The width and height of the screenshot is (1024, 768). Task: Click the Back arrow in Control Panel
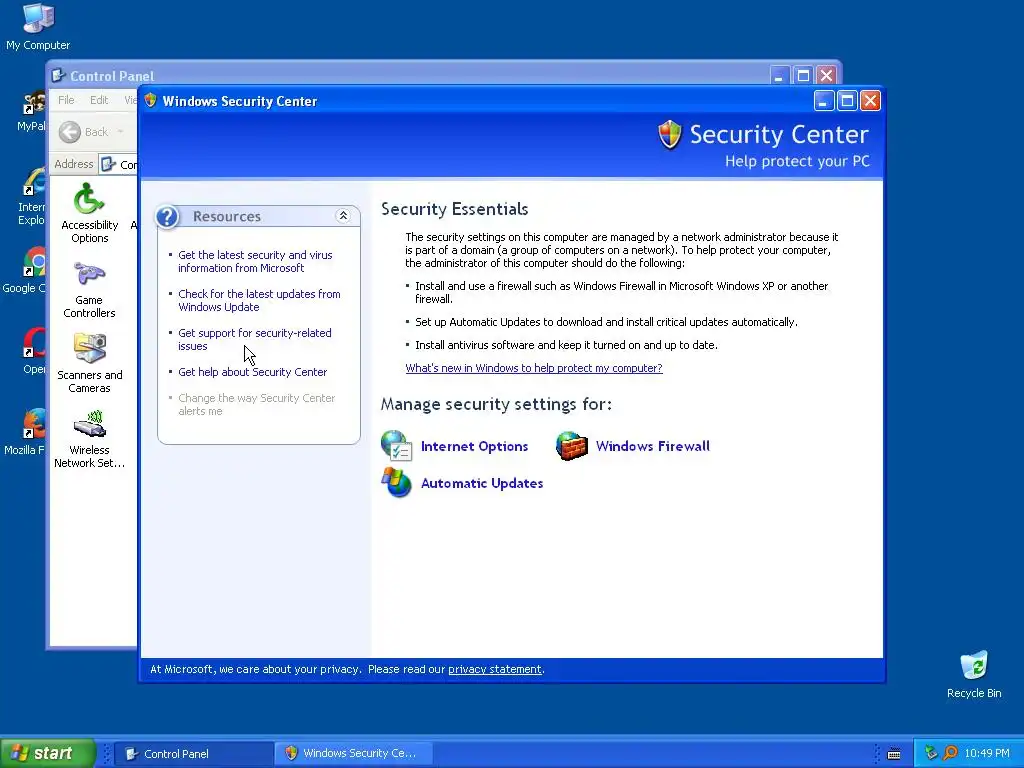pyautogui.click(x=70, y=132)
